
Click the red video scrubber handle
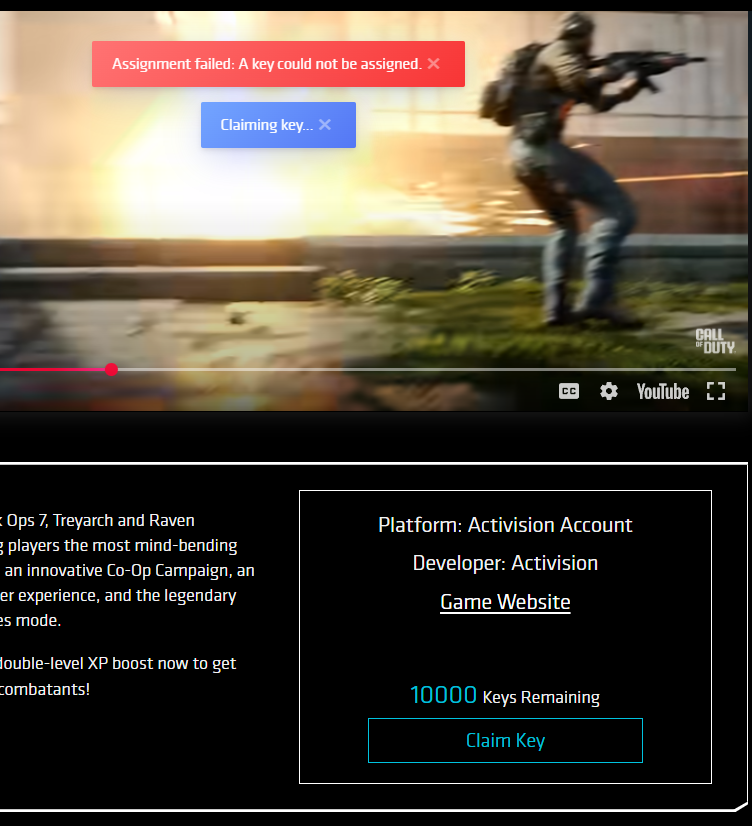tap(111, 370)
